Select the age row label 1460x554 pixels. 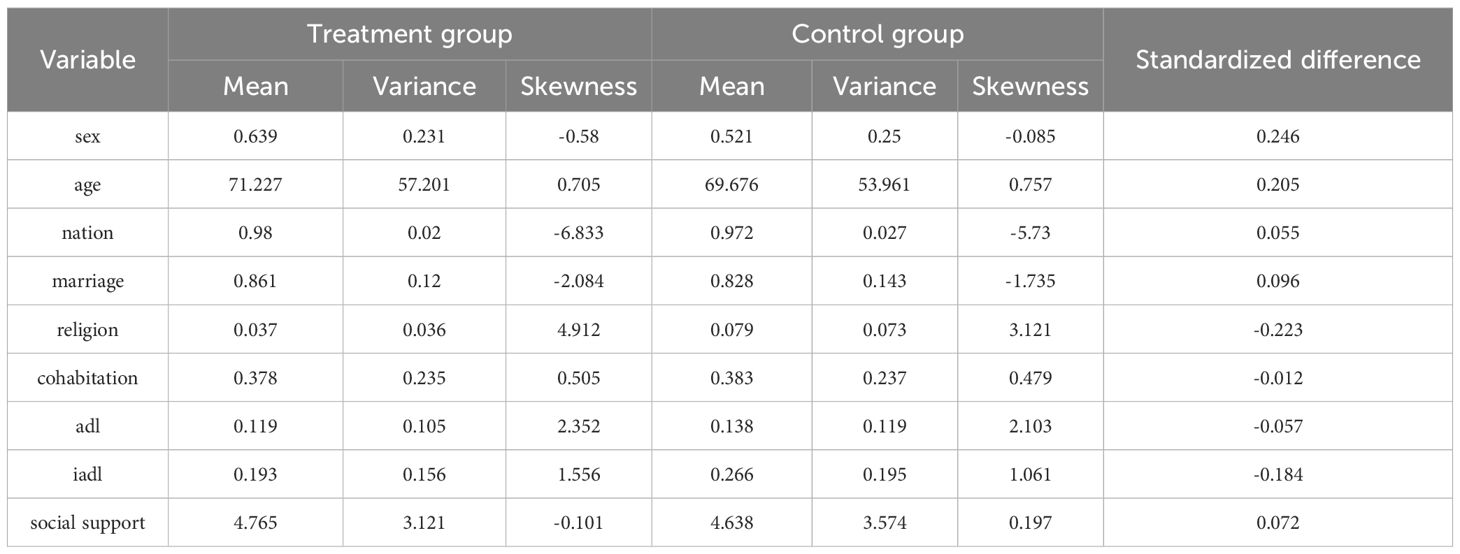87,185
